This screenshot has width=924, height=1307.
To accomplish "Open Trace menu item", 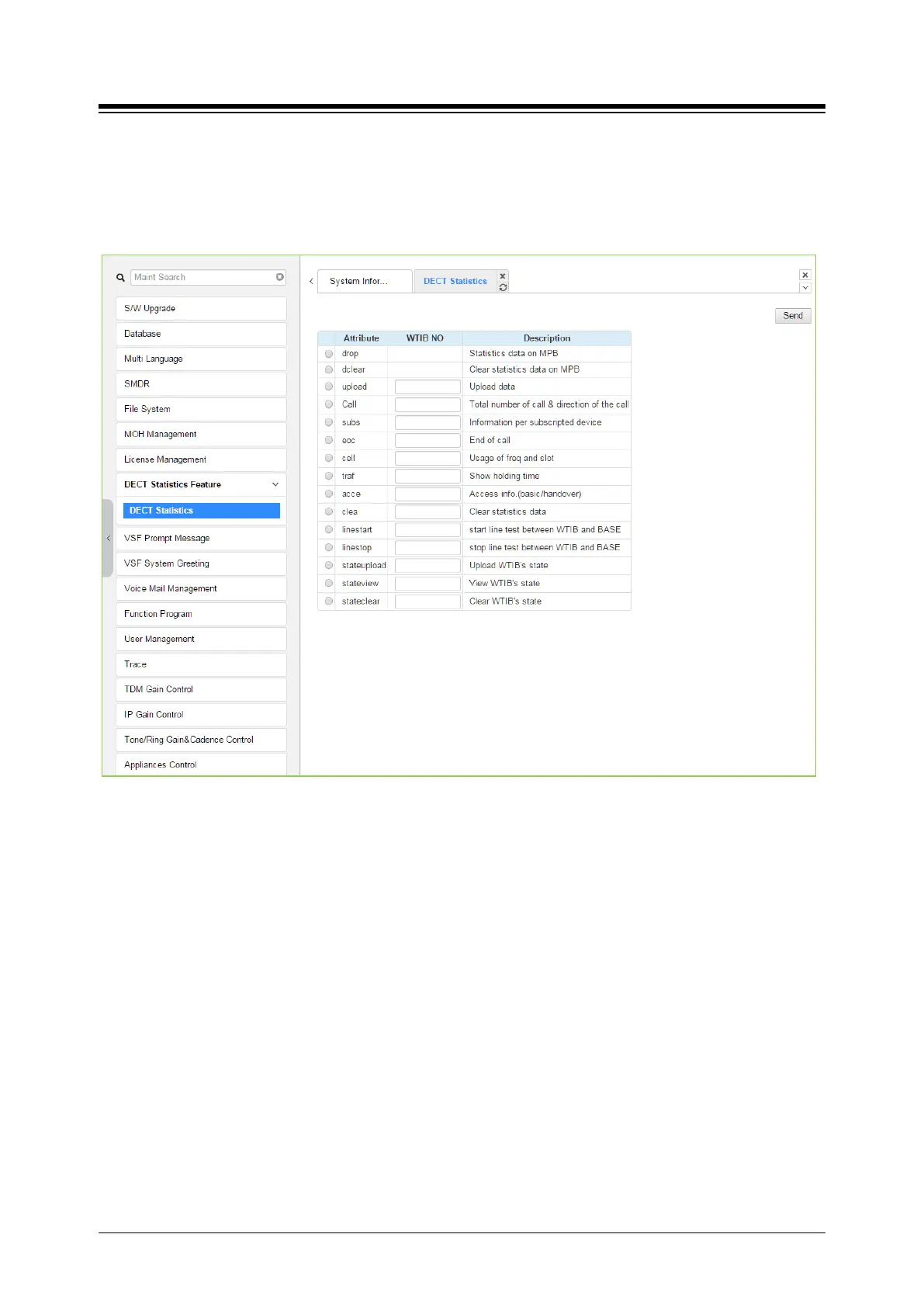I will [x=201, y=664].
